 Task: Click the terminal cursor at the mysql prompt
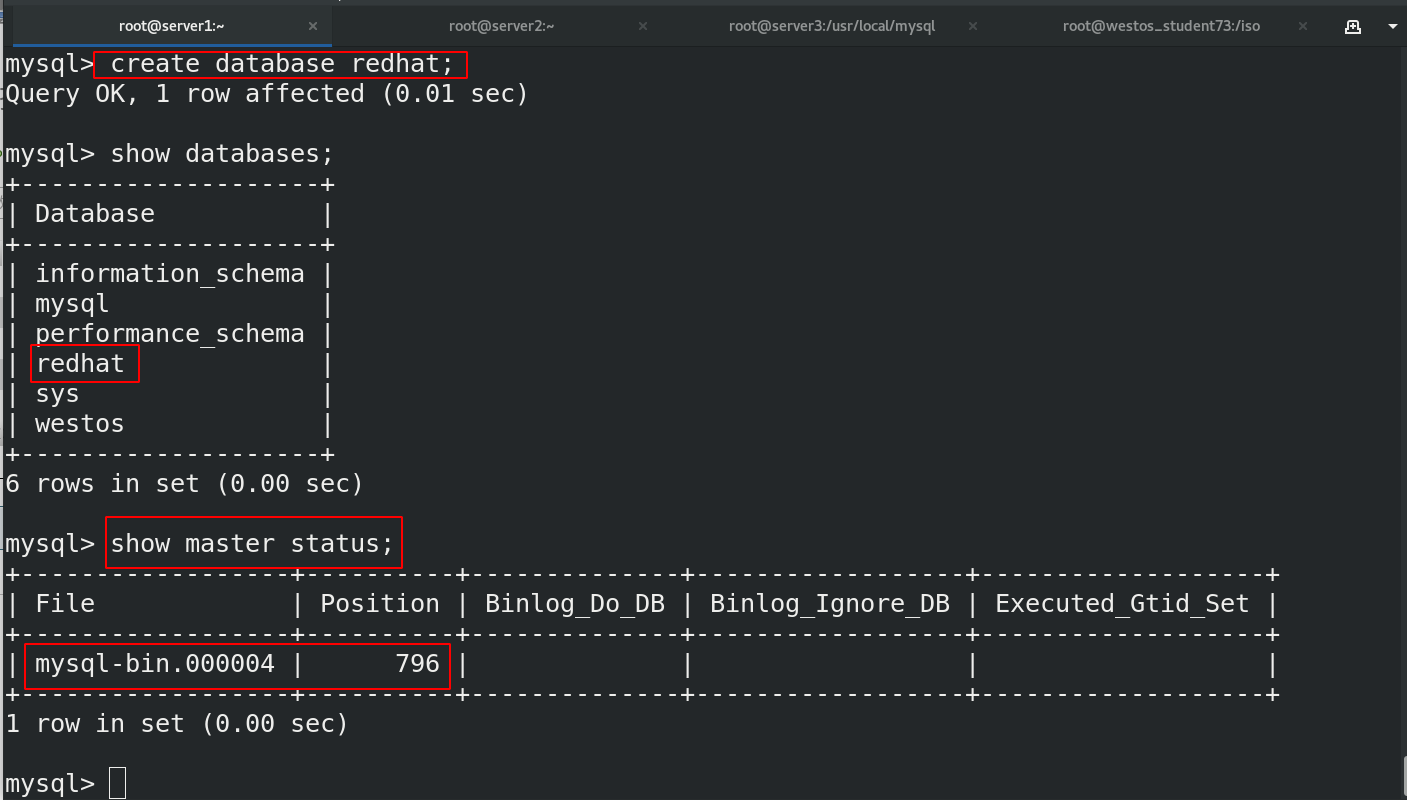coord(117,783)
